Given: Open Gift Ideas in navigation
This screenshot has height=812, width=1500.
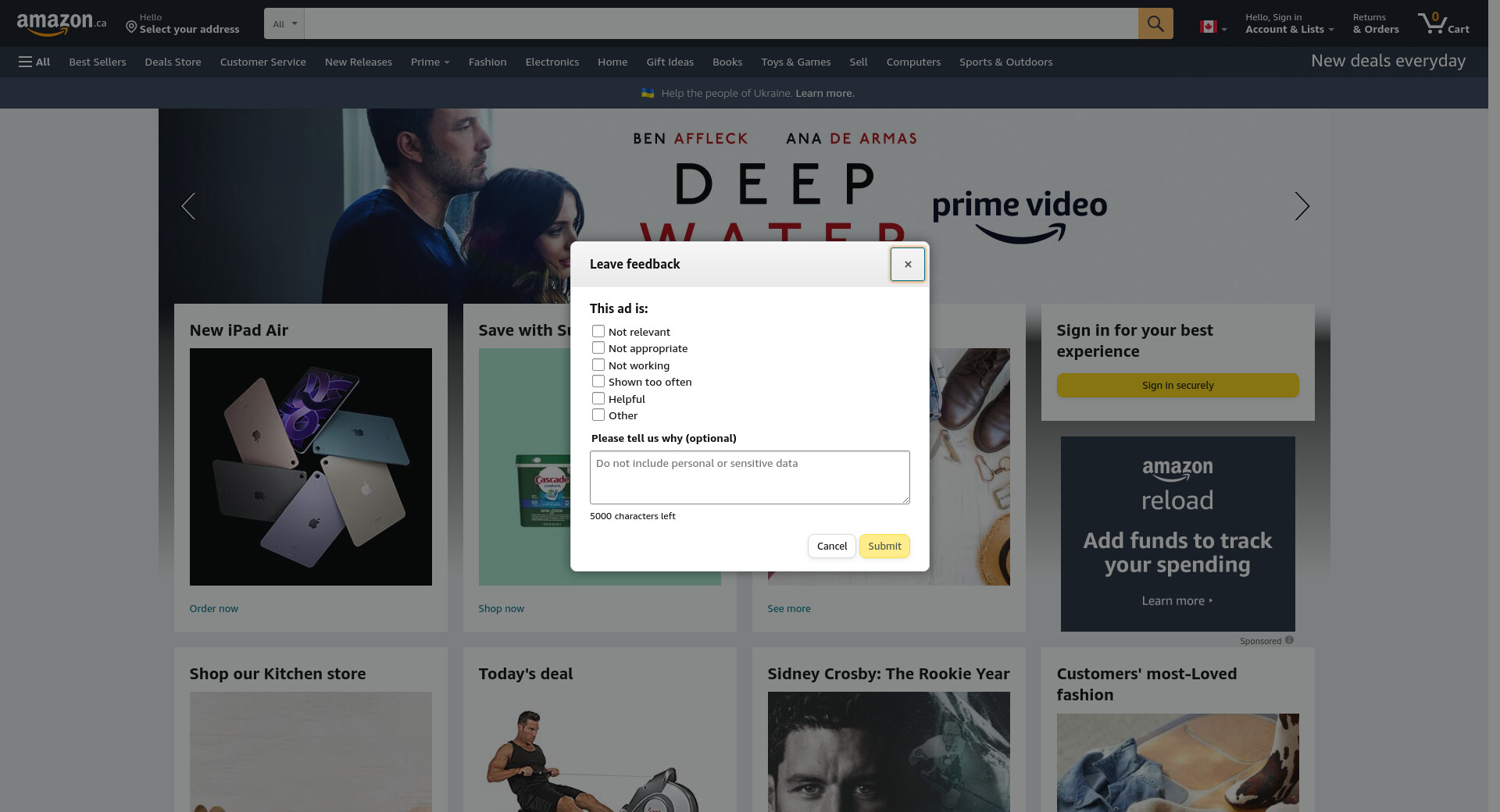Looking at the screenshot, I should (x=670, y=62).
